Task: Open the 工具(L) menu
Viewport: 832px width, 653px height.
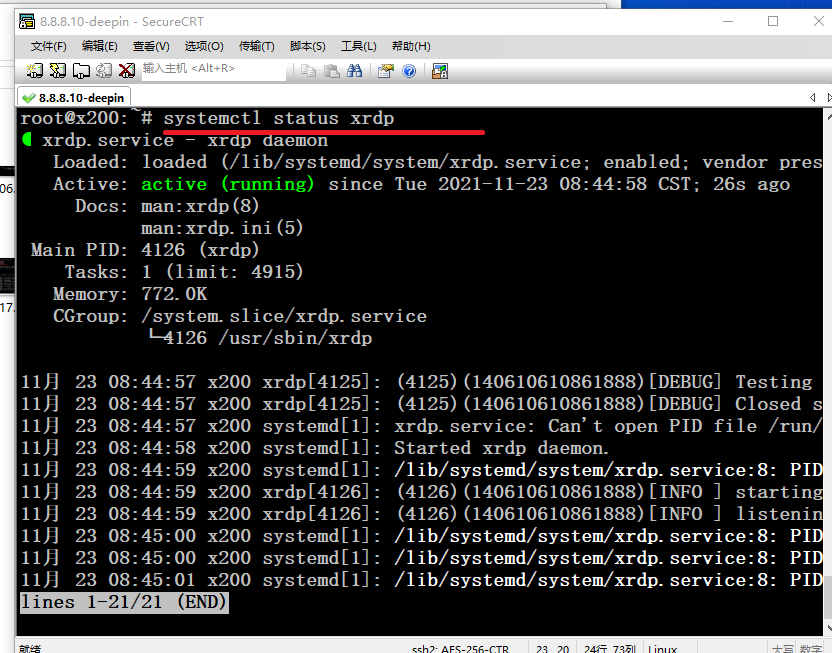Action: coord(359,46)
